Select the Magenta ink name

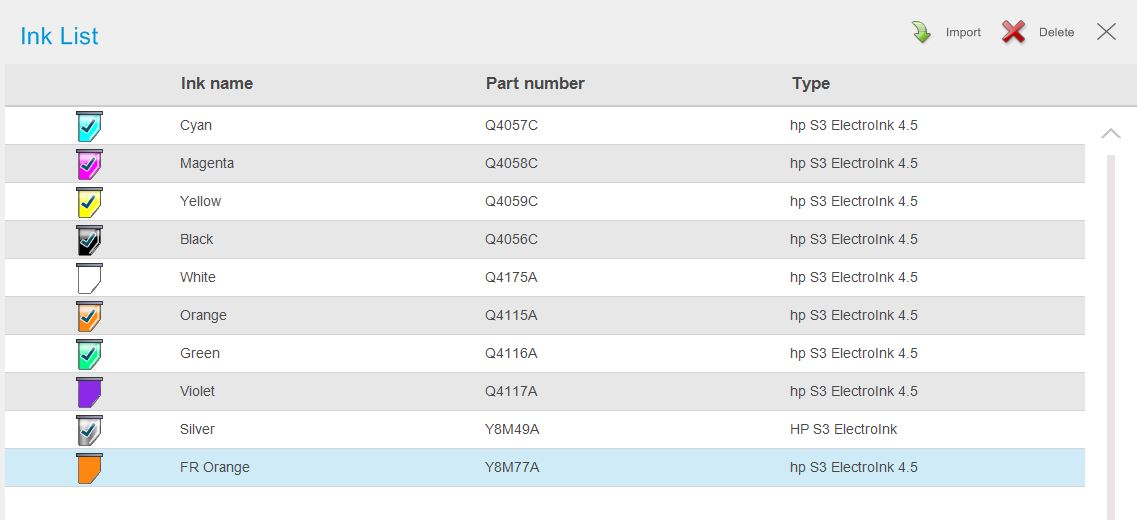pos(207,163)
